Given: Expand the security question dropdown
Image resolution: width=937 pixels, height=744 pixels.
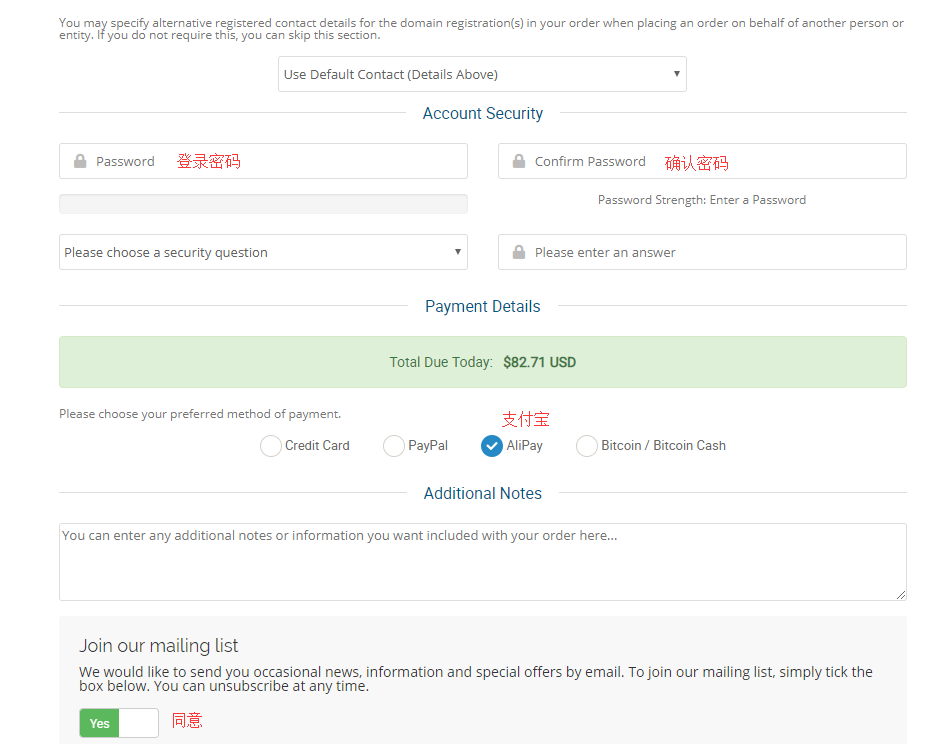Looking at the screenshot, I should point(263,252).
